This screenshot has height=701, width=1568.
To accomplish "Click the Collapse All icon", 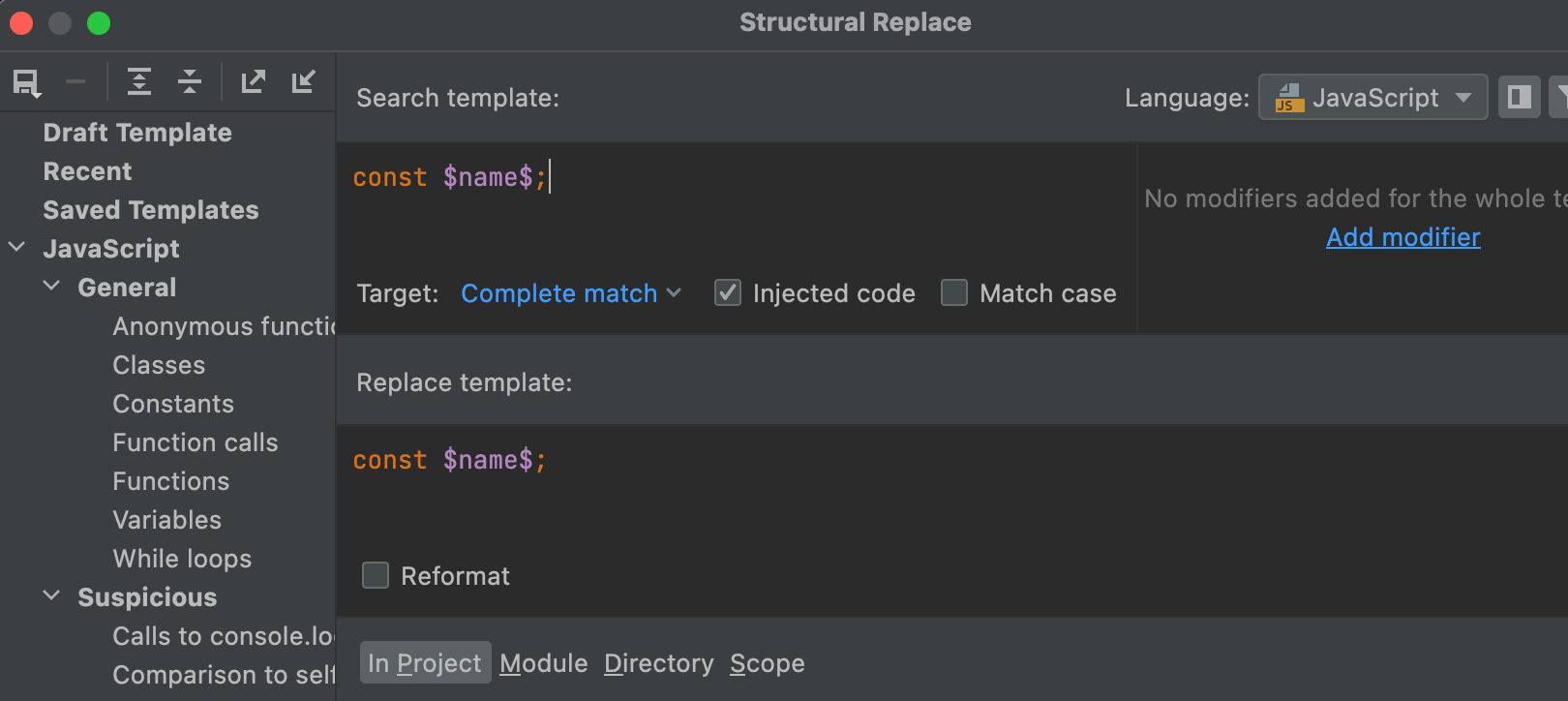I will click(x=190, y=81).
